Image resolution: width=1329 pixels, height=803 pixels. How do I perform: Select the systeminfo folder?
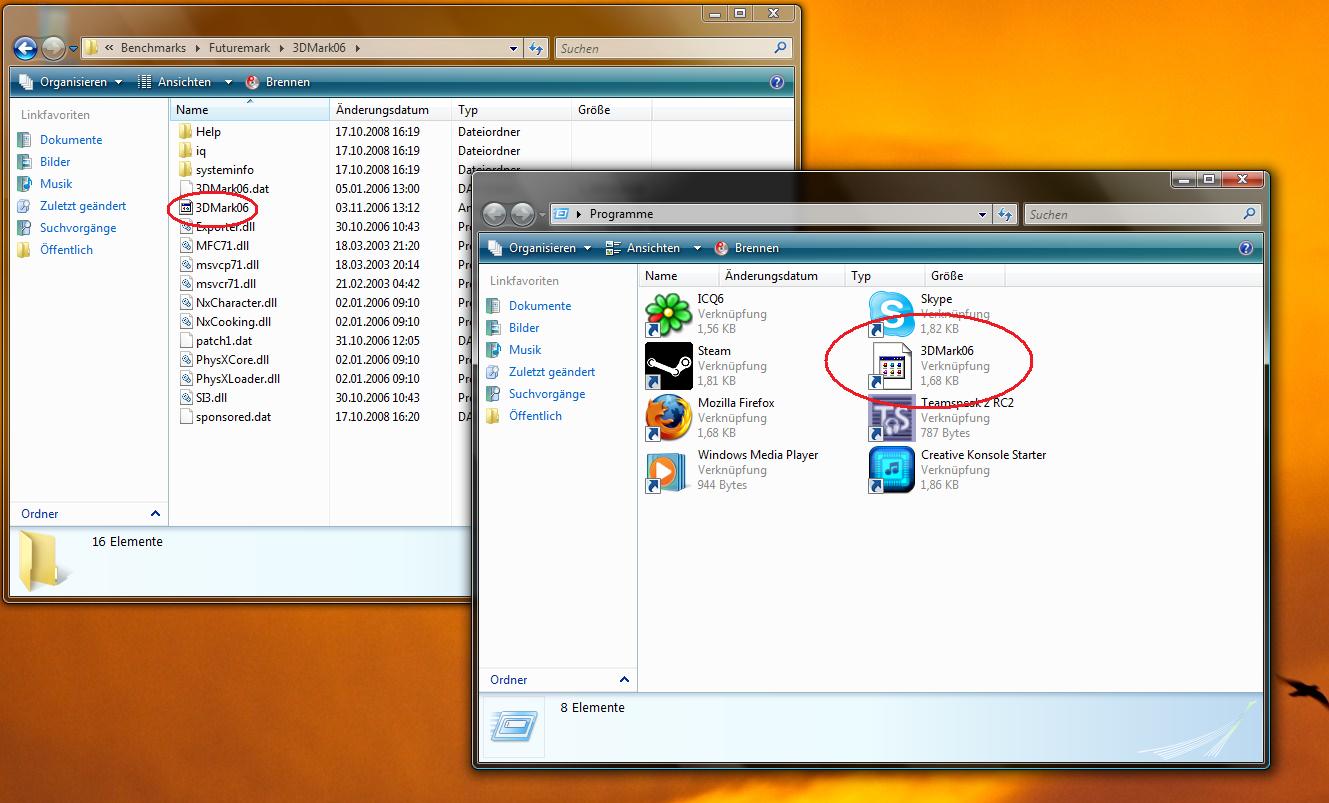(x=216, y=170)
